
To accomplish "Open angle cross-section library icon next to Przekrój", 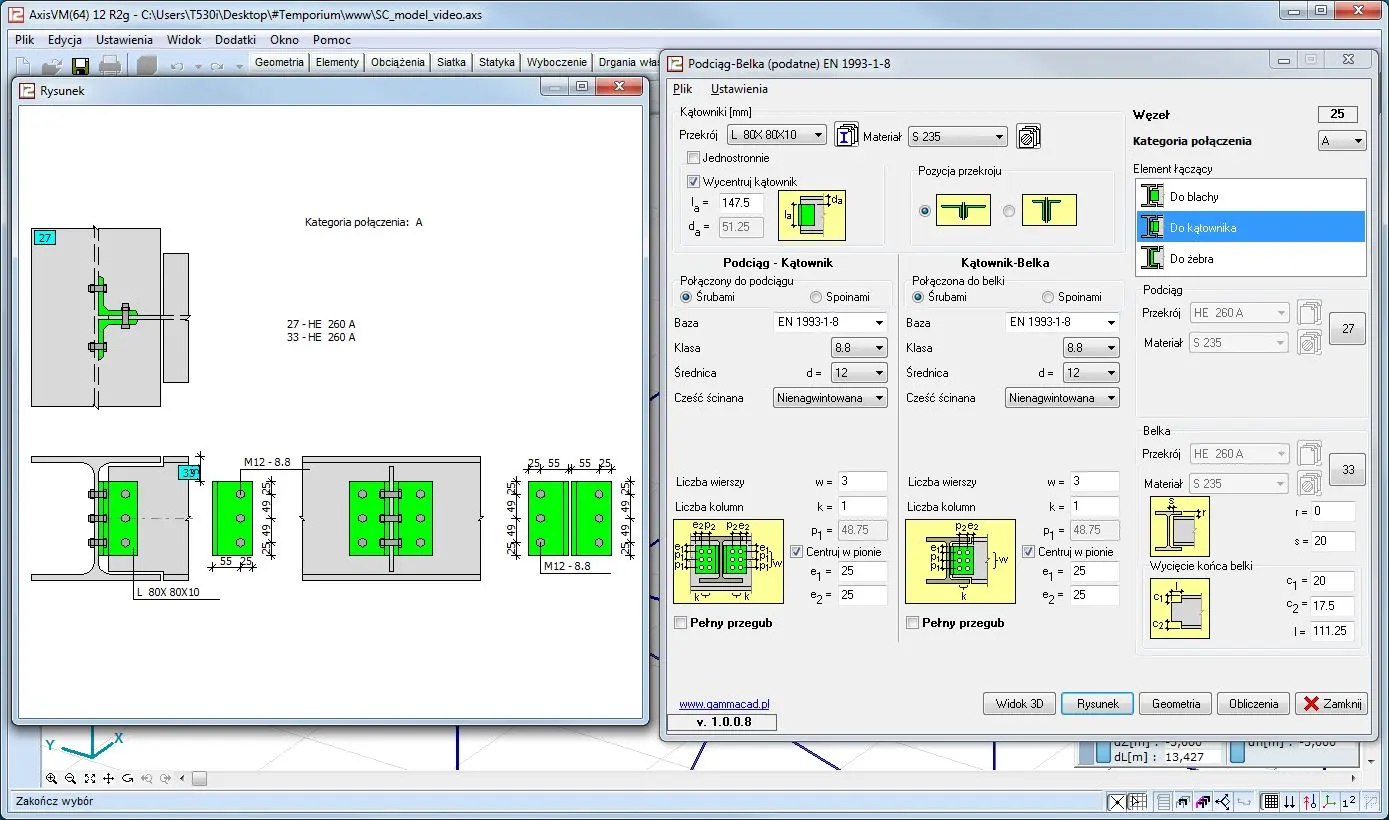I will coord(847,135).
